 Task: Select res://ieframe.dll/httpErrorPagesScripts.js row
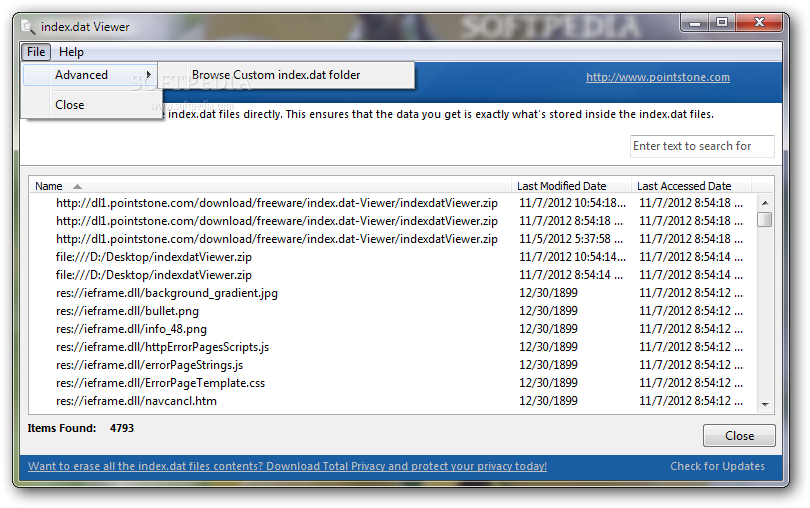tap(393, 347)
